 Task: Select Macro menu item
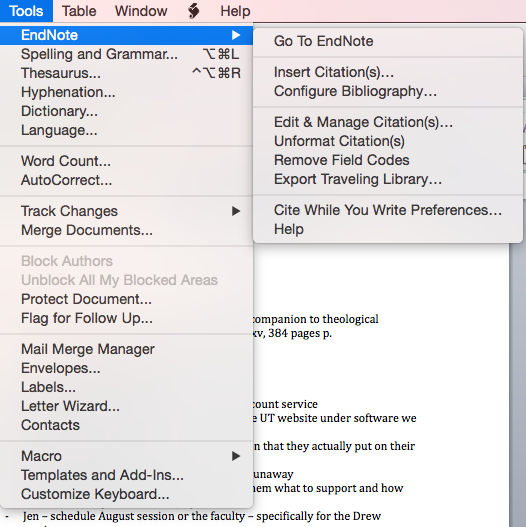click(126, 456)
